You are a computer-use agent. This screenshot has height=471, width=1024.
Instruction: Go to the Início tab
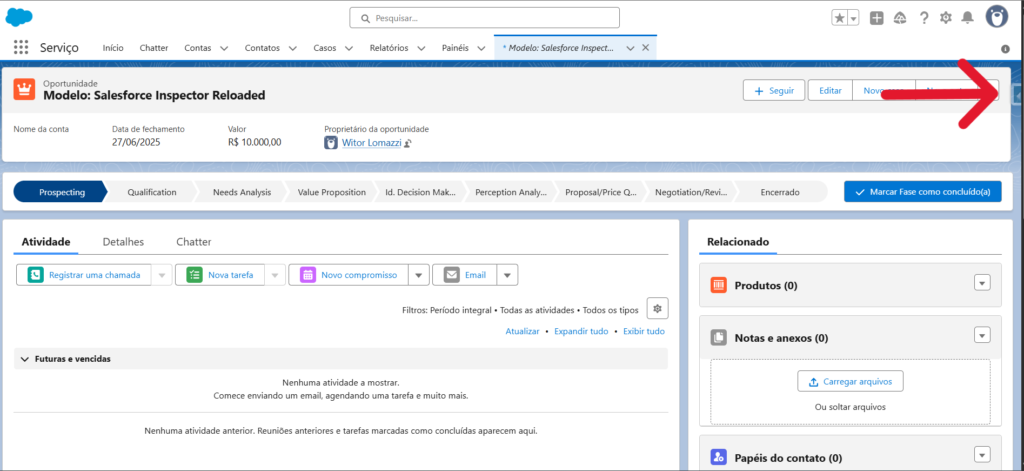[113, 48]
